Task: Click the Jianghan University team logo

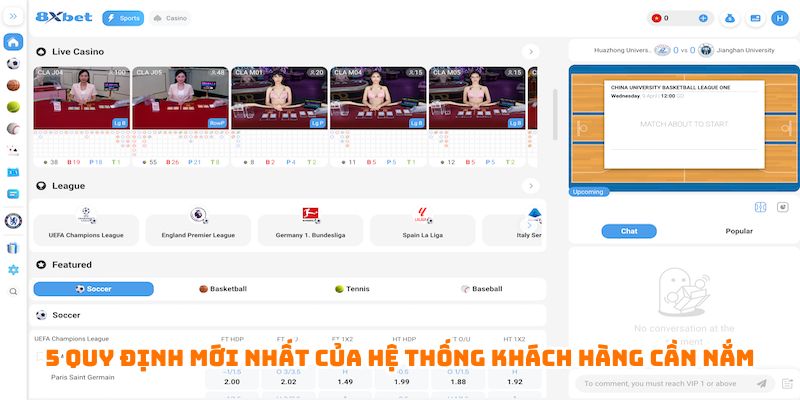Action: (706, 50)
